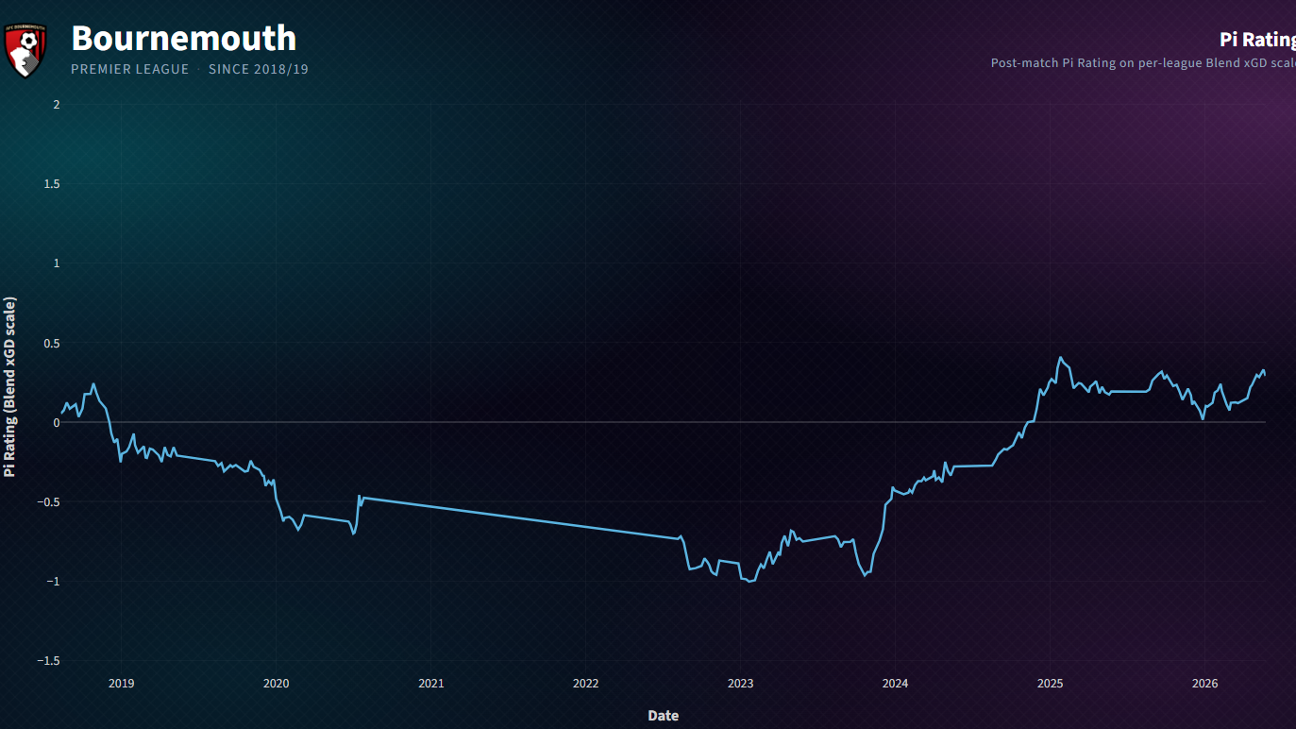Click the PREMIER LEAGUE subtitle text
Screen dimensions: 1296x729
[x=130, y=70]
